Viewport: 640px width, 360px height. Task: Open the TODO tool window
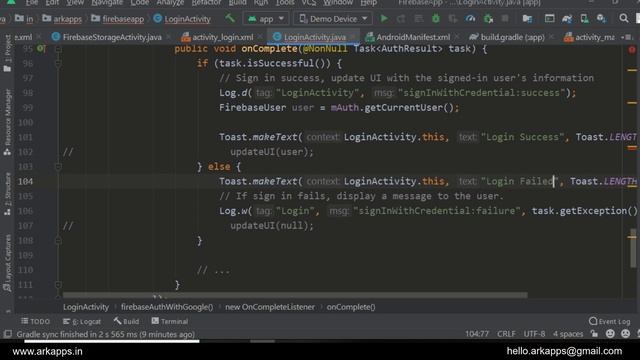(36, 321)
